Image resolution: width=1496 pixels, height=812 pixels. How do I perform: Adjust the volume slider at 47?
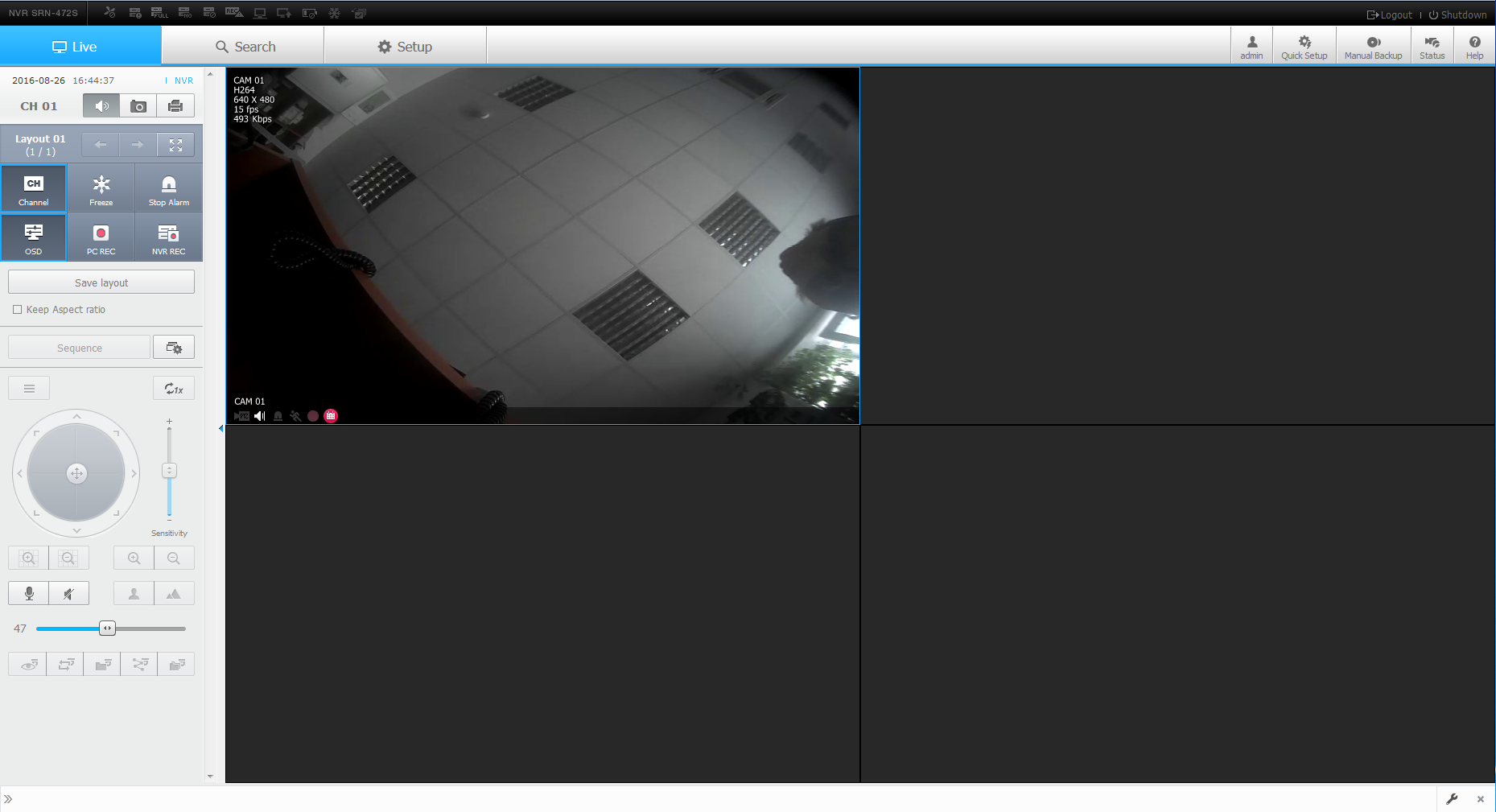[x=107, y=629]
